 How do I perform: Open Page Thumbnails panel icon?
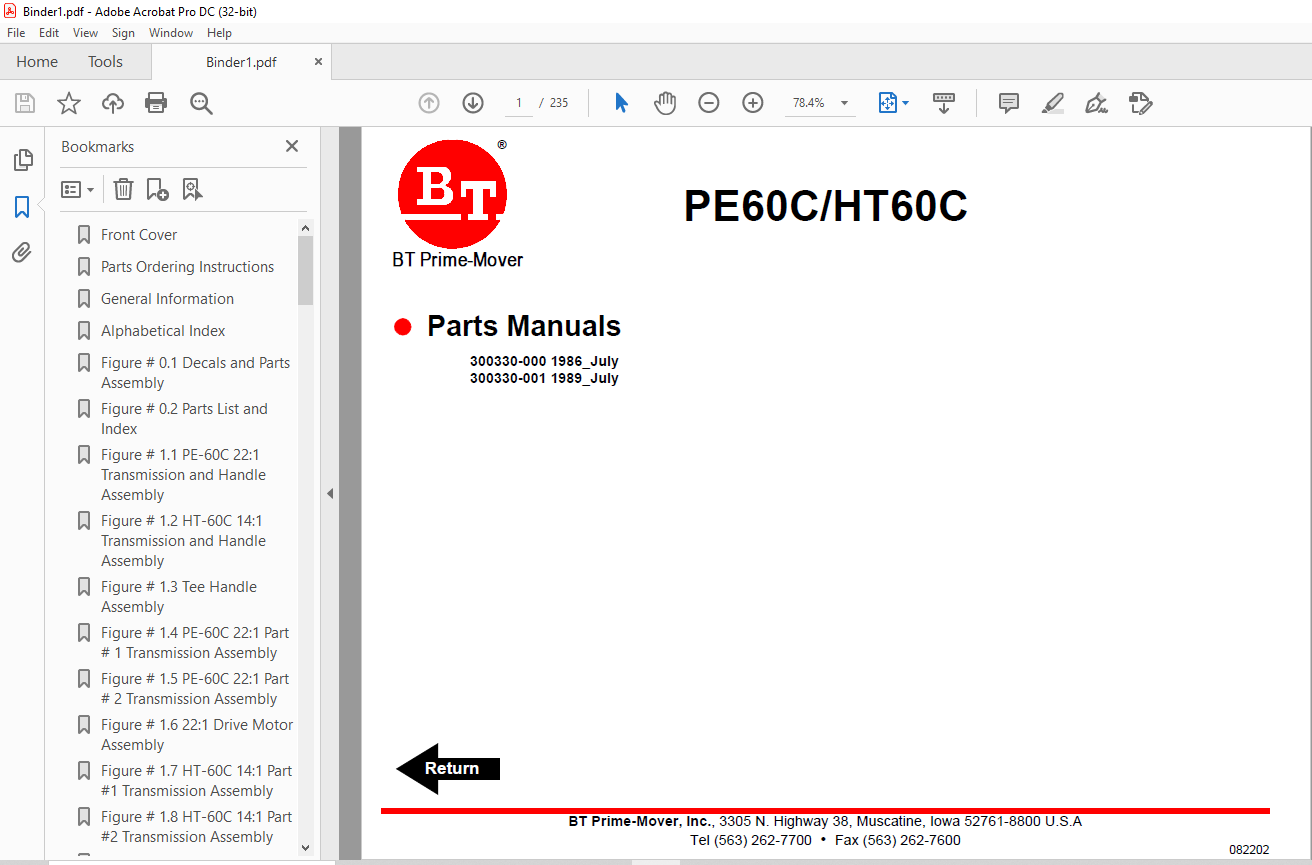point(22,159)
